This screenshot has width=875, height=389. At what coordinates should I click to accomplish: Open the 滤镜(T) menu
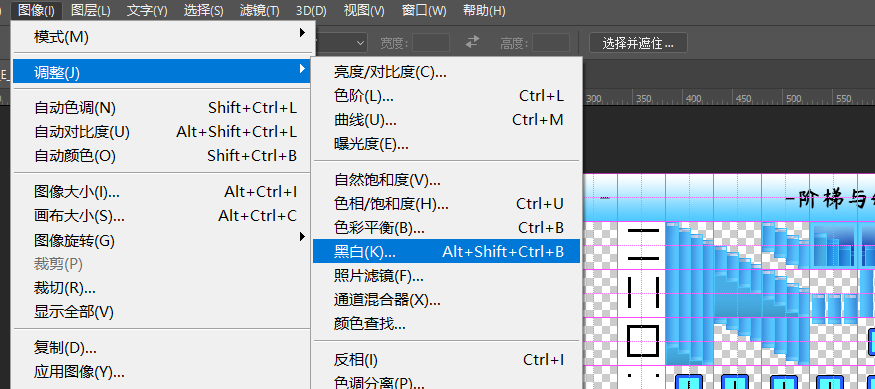tap(259, 10)
